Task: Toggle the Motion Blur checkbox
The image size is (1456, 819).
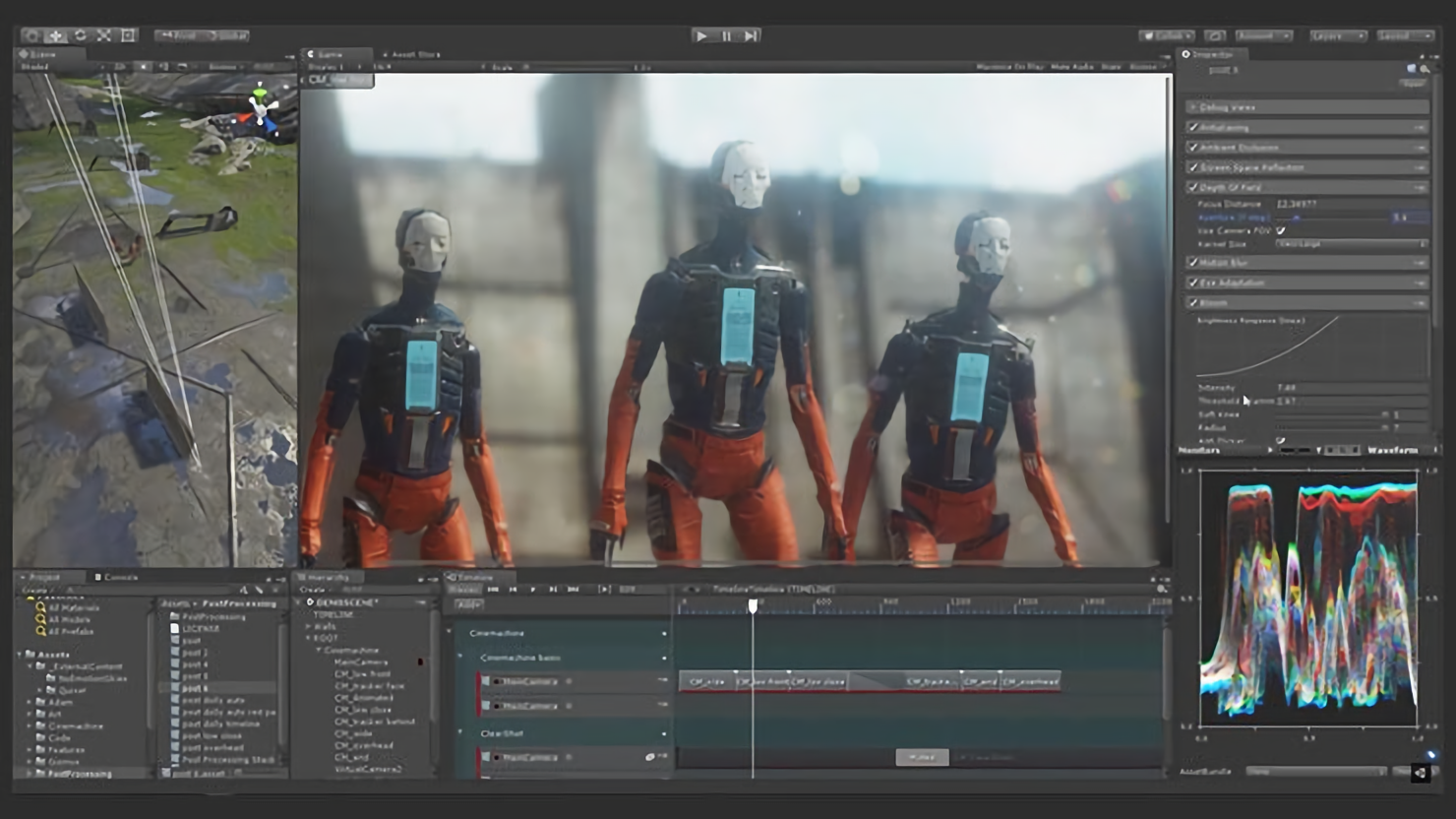Action: pyautogui.click(x=1193, y=263)
